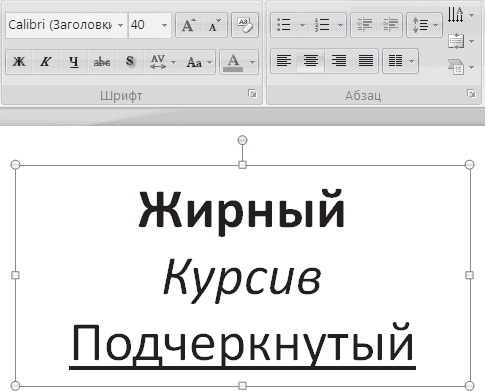Open bulleted list style dropdown
The image size is (485, 391).
point(302,25)
